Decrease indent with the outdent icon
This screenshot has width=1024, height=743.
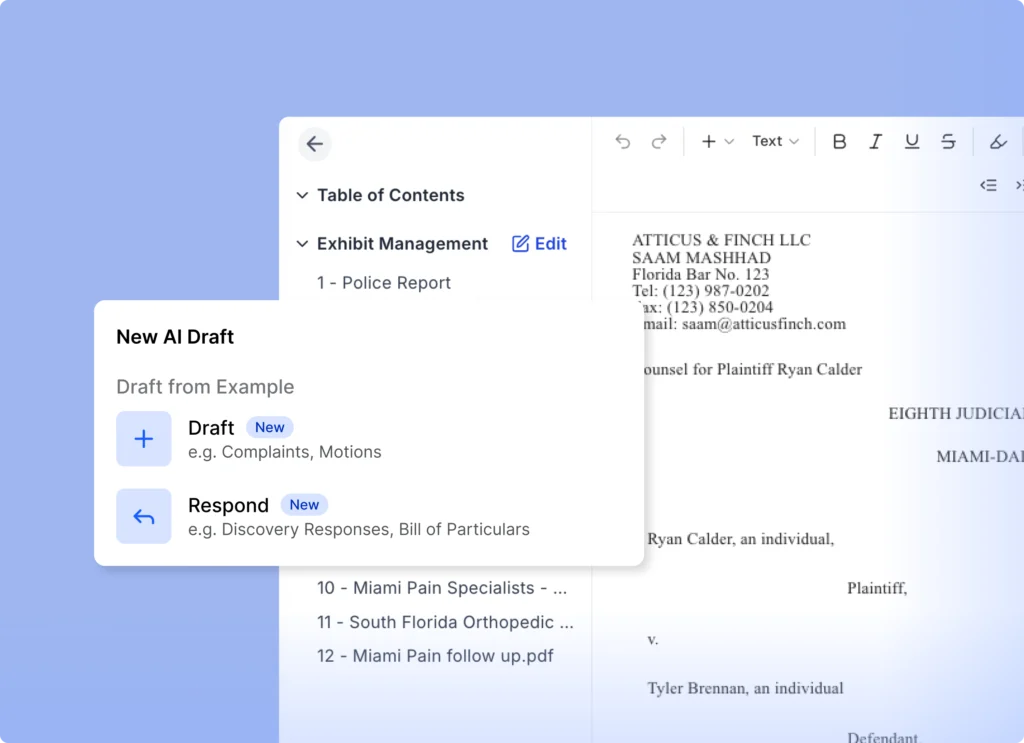[x=988, y=185]
